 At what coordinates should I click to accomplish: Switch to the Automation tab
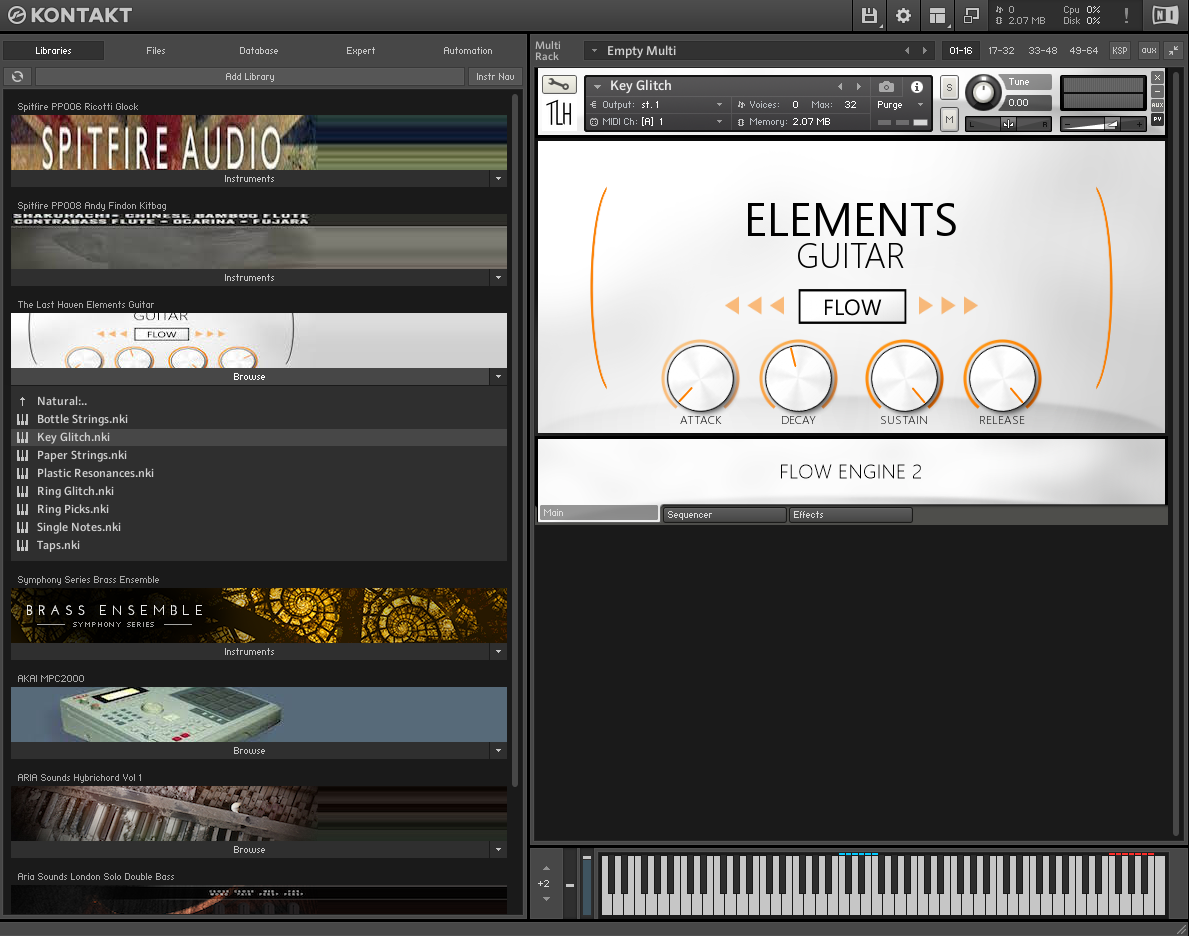(x=467, y=51)
